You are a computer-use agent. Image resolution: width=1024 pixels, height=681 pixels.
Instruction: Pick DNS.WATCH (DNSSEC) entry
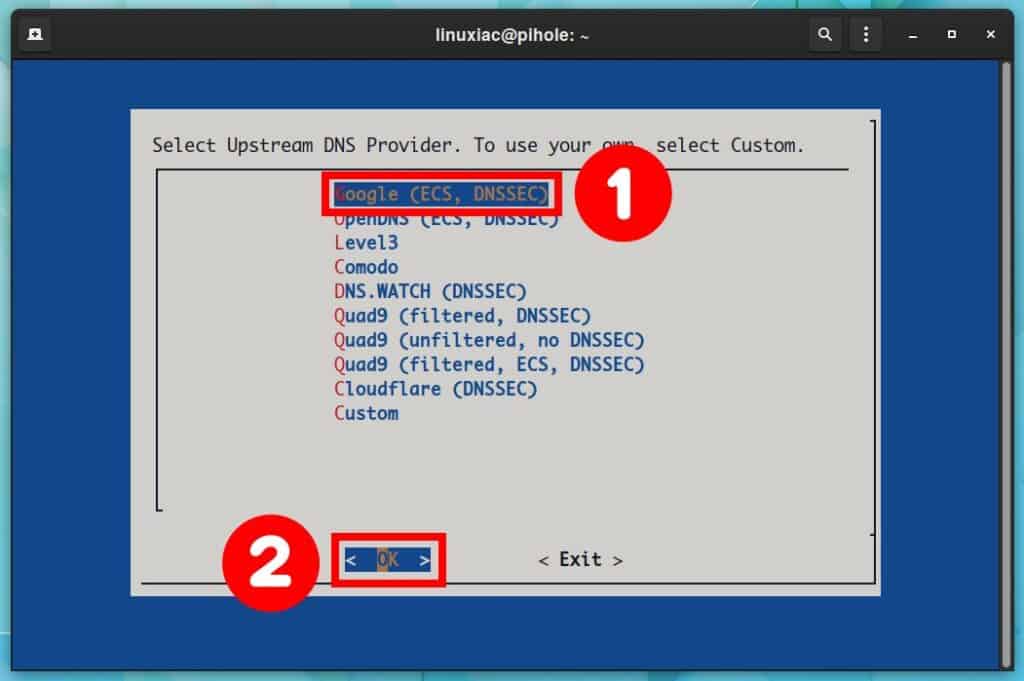[x=430, y=291]
